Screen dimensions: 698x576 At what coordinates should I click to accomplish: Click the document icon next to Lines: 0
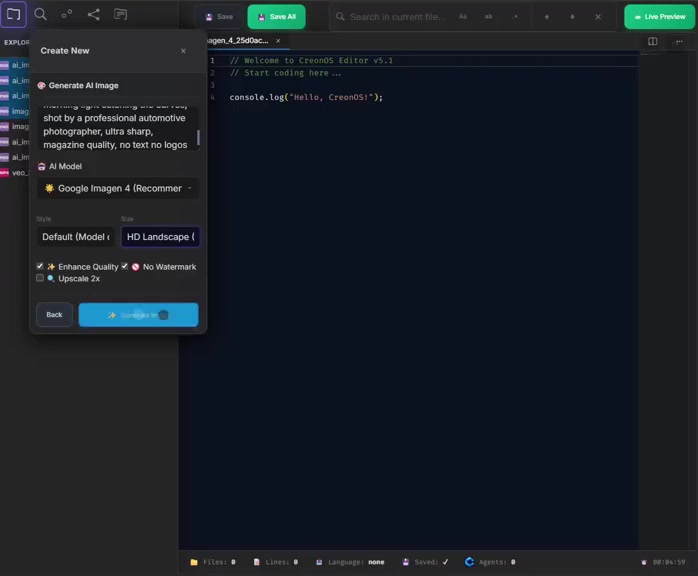tap(256, 562)
